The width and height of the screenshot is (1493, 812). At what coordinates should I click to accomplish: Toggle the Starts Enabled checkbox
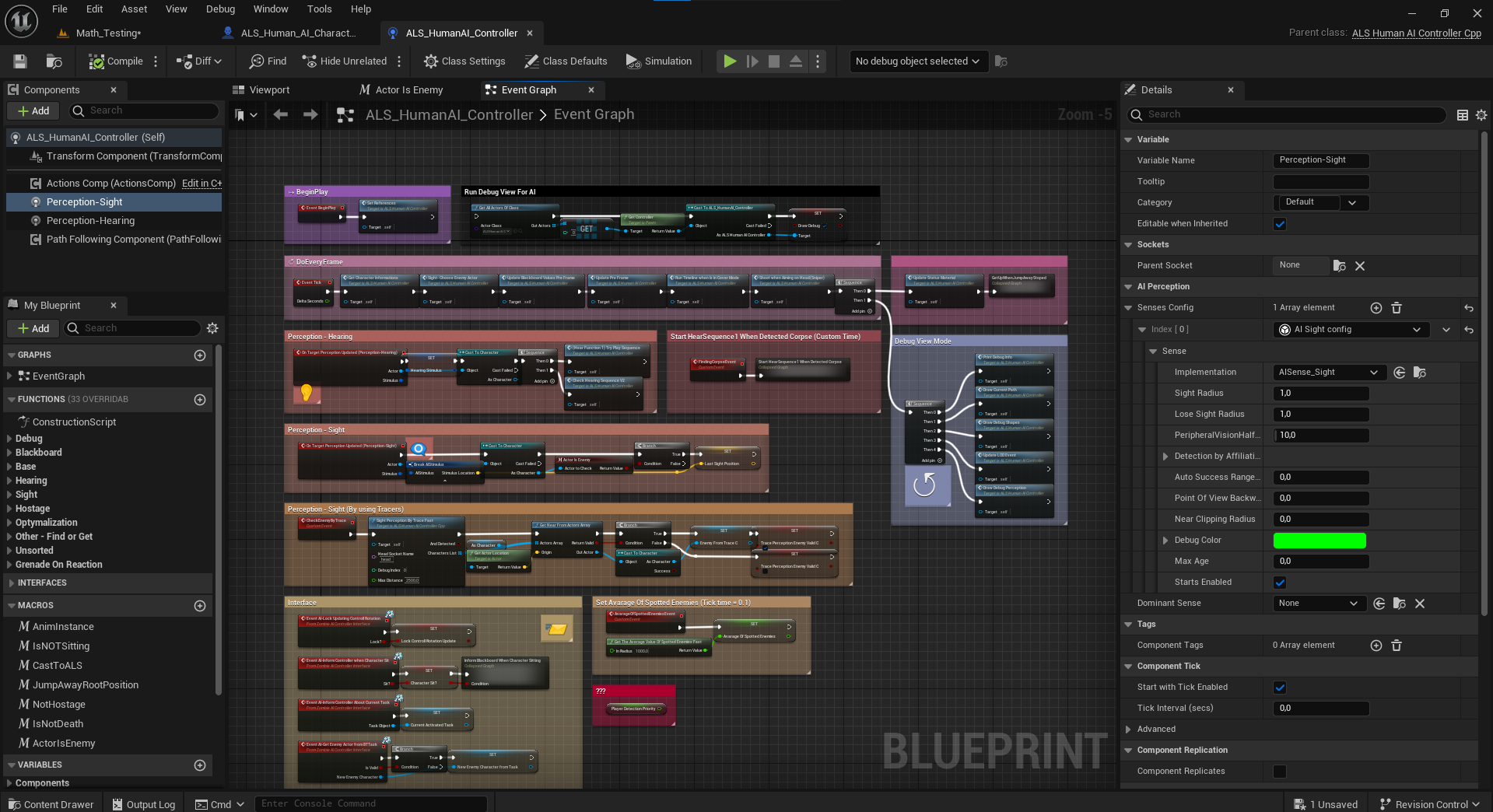[x=1280, y=583]
